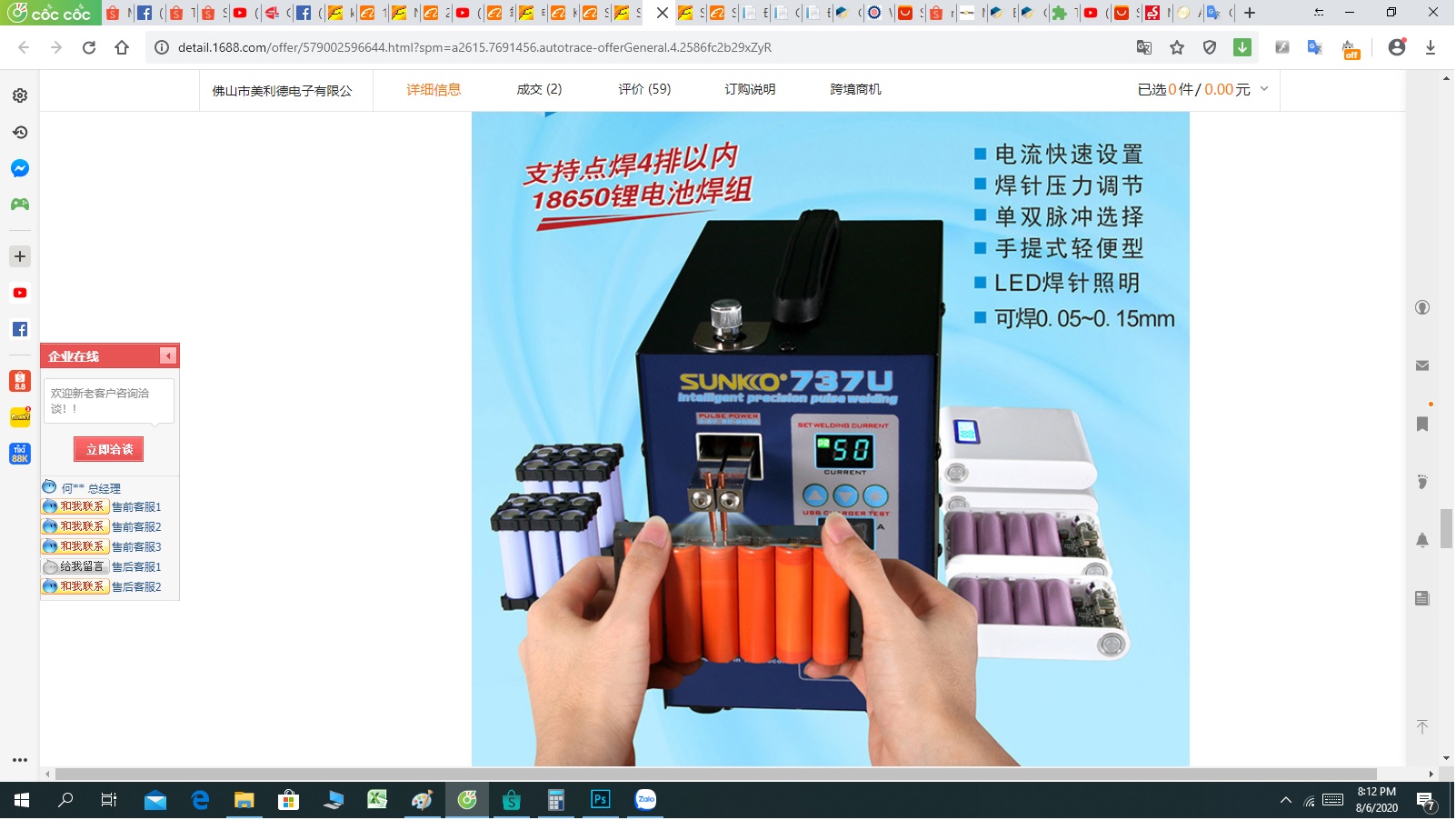View site information icon beside URL
Image resolution: width=1456 pixels, height=820 pixels.
click(x=161, y=47)
